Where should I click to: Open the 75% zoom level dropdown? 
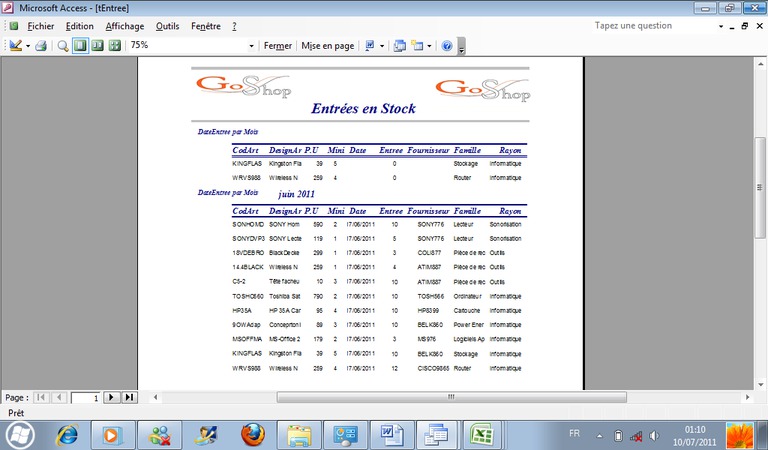click(251, 46)
